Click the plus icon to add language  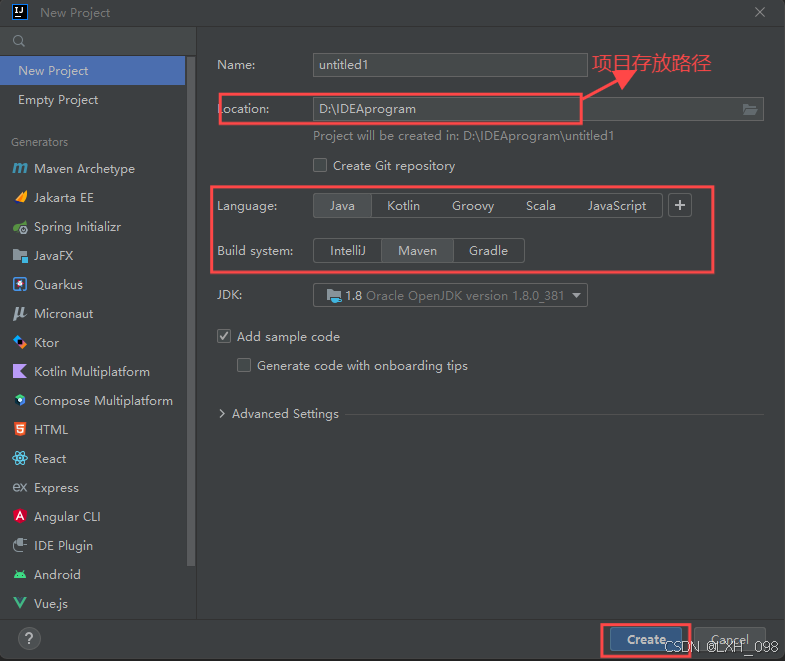680,205
